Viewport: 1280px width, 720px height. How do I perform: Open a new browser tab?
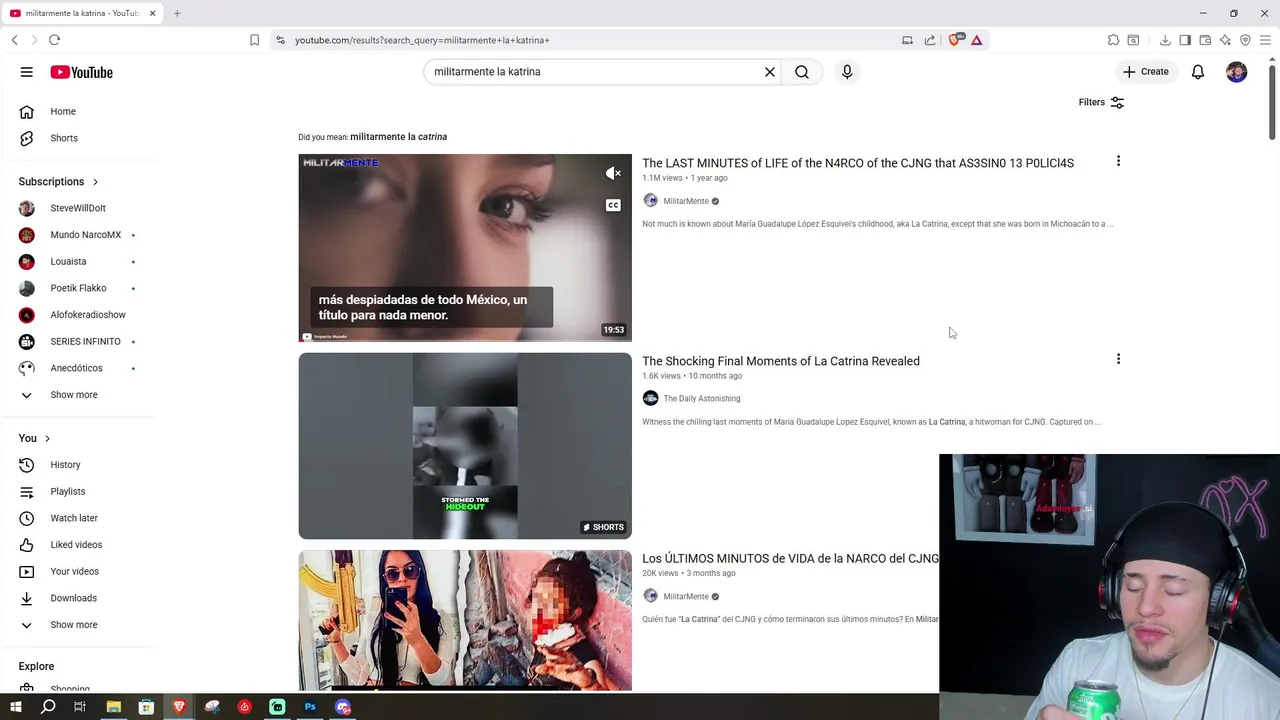pos(177,13)
